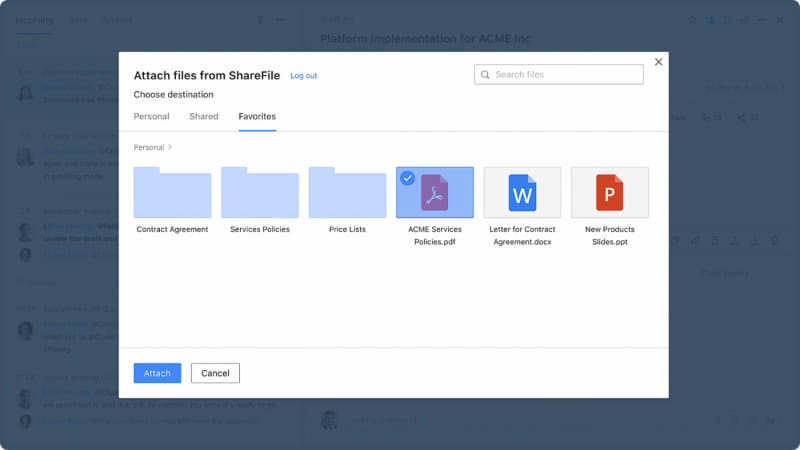Close the ShareFile attach dialog
The image size is (800, 450).
click(658, 62)
